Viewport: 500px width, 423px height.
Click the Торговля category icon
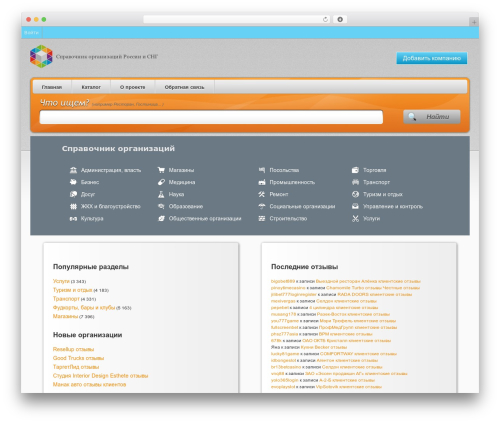point(355,170)
